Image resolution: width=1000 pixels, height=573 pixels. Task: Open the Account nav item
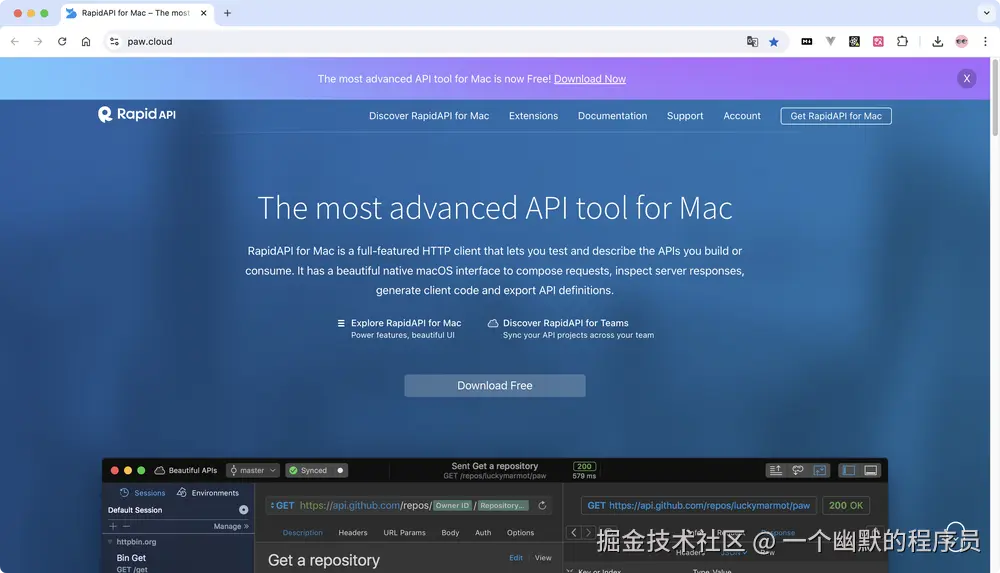pyautogui.click(x=742, y=115)
